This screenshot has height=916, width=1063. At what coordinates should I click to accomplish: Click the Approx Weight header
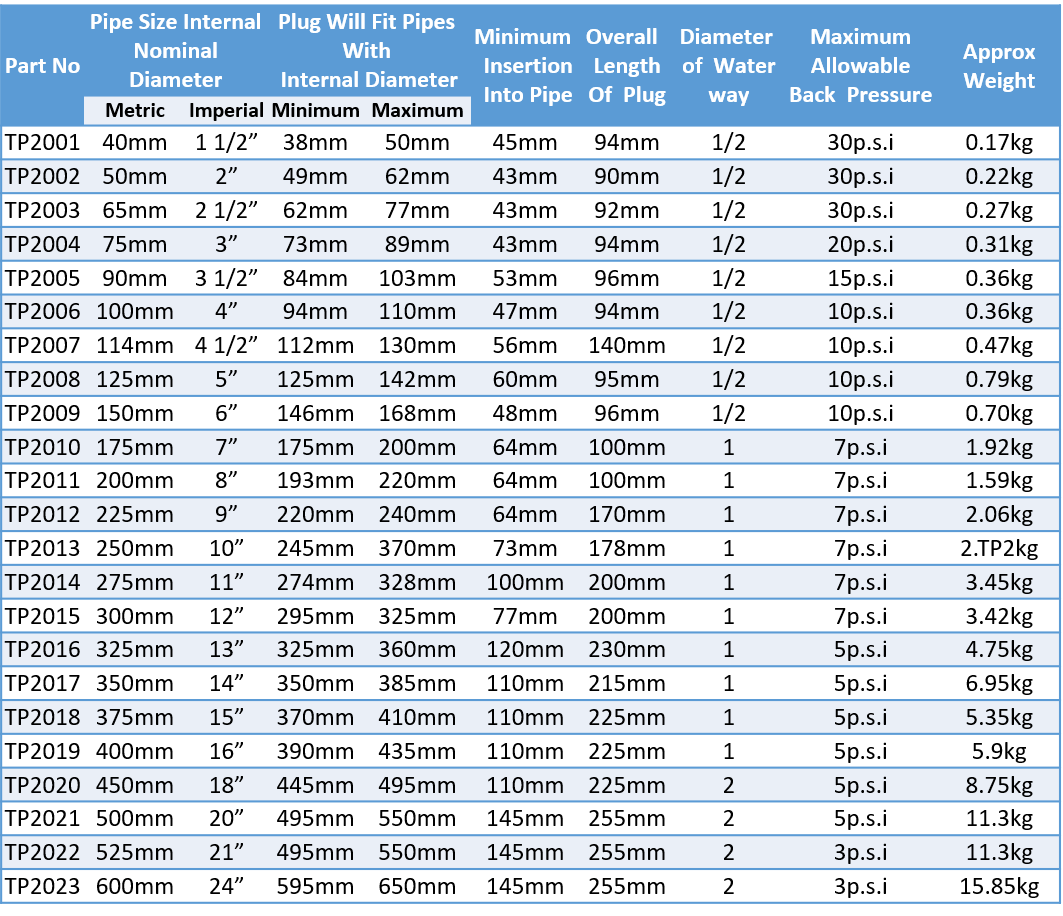point(999,66)
